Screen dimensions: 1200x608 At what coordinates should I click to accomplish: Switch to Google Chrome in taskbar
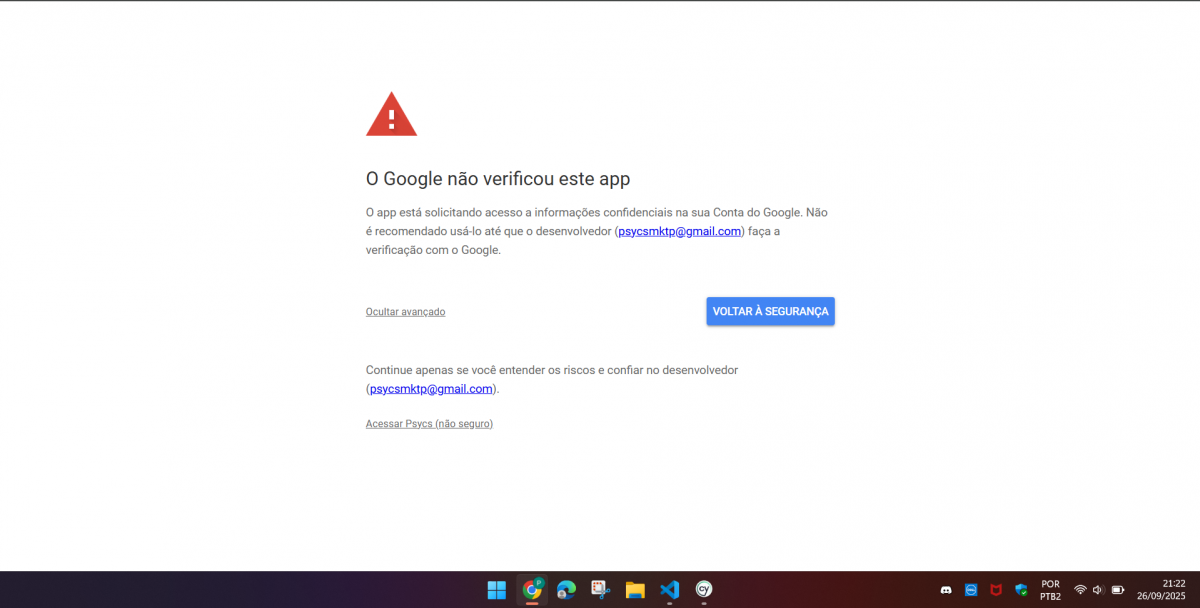[x=532, y=590]
